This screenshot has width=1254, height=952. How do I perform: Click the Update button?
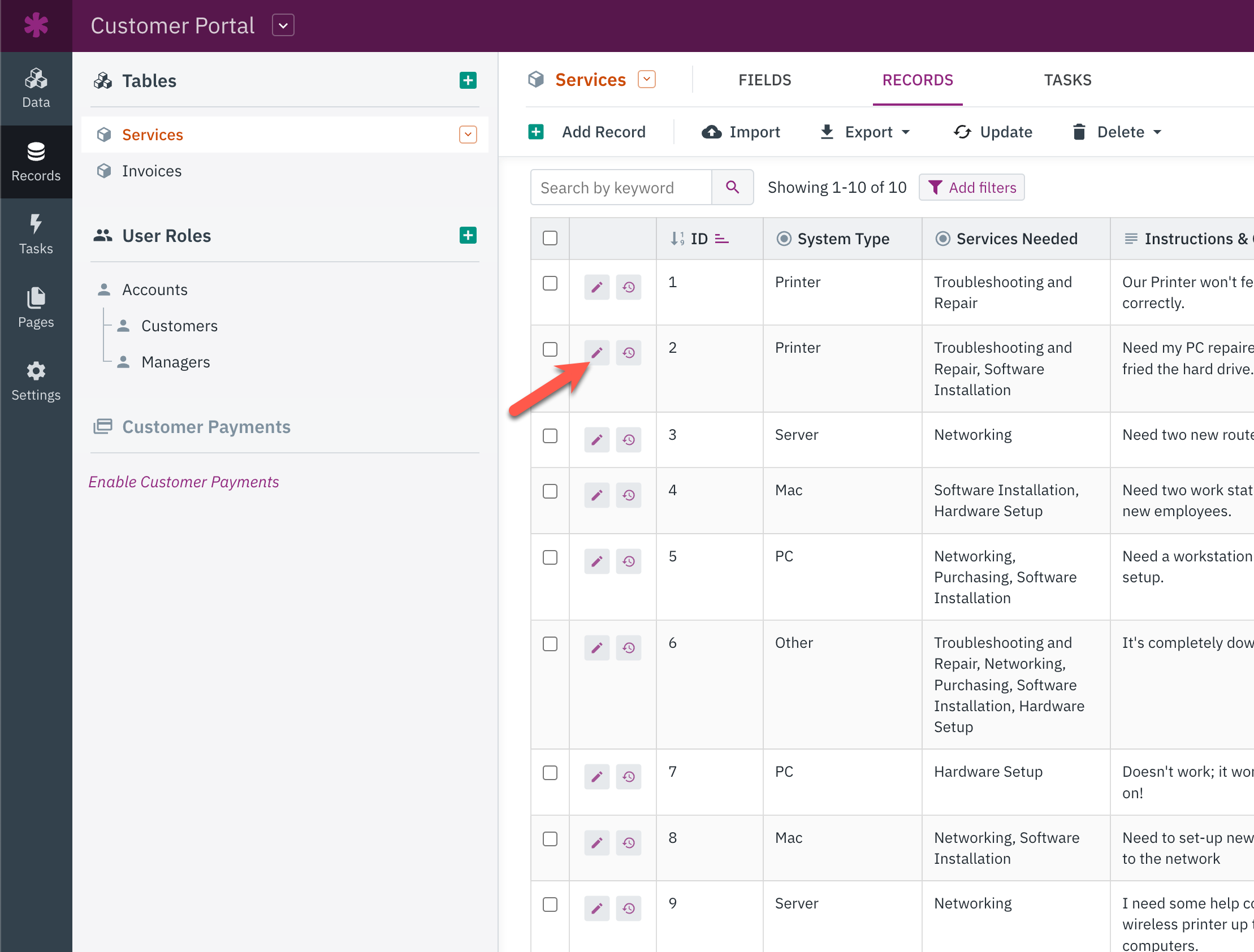pos(993,132)
